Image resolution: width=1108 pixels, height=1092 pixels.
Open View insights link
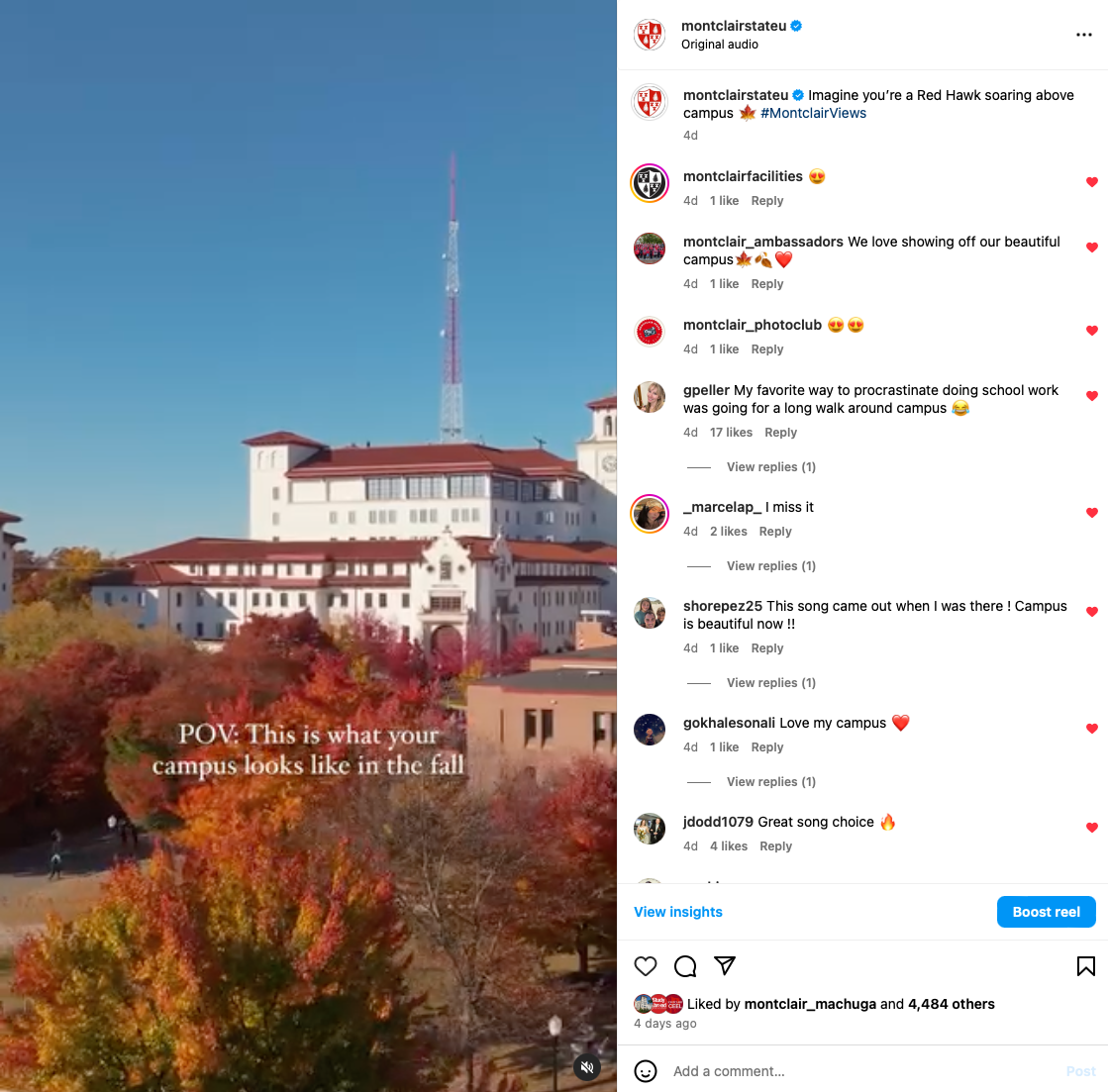click(x=677, y=912)
